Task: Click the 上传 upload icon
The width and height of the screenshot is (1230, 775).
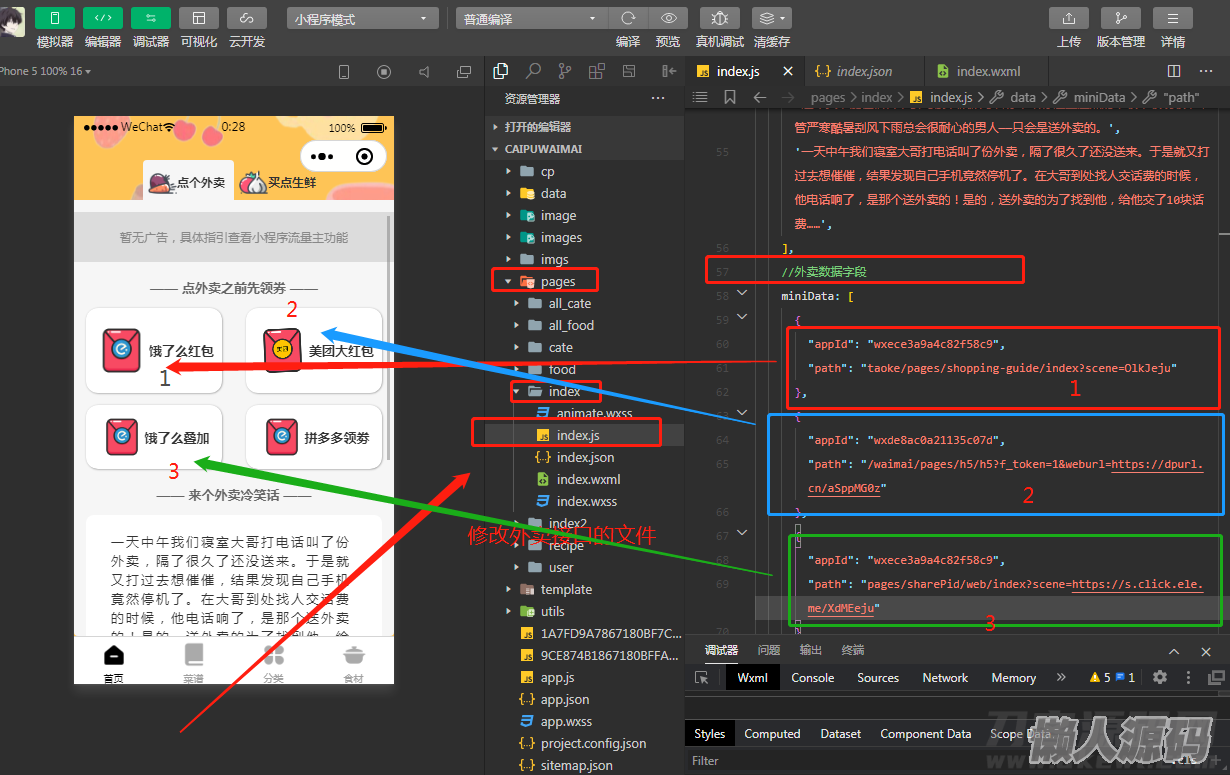Action: tap(1068, 18)
